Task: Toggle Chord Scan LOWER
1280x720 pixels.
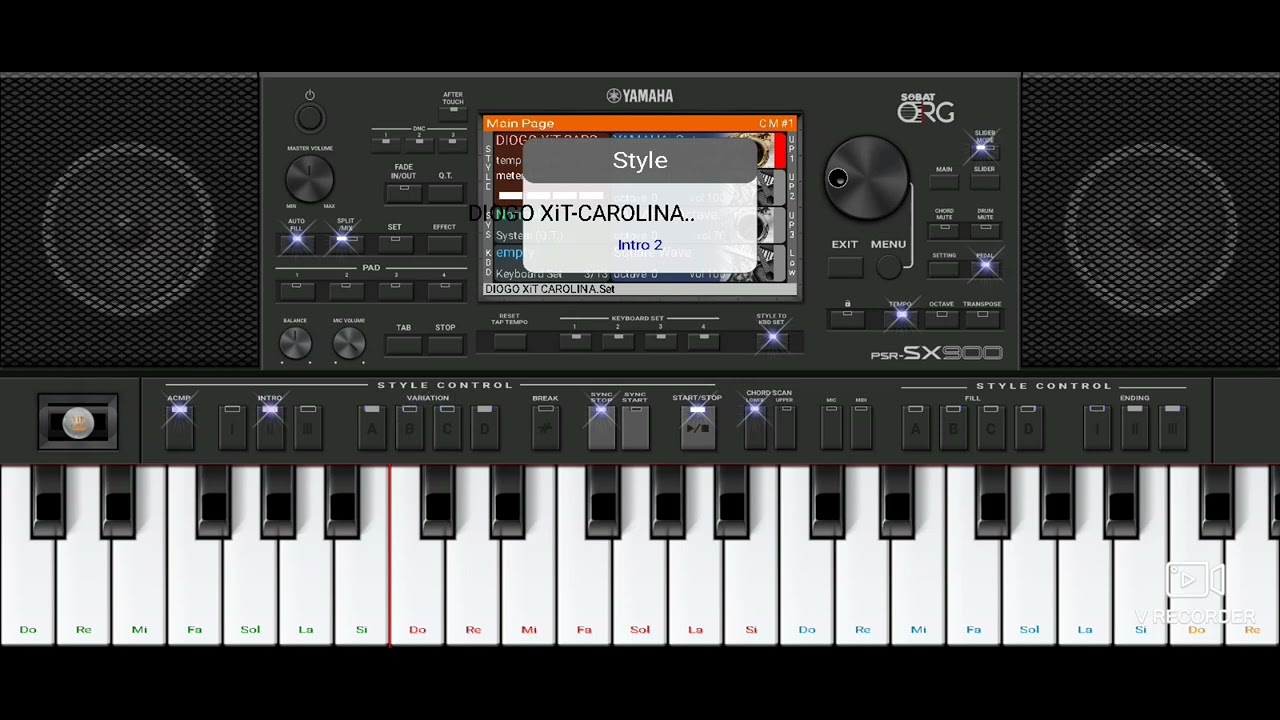Action: tap(755, 428)
